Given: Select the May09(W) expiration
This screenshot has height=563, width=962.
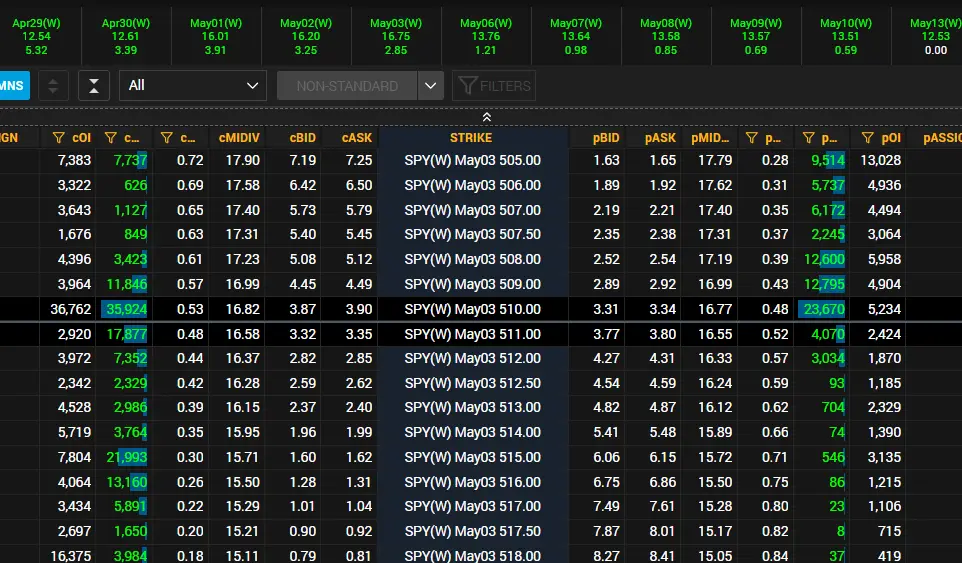Looking at the screenshot, I should tap(756, 36).
